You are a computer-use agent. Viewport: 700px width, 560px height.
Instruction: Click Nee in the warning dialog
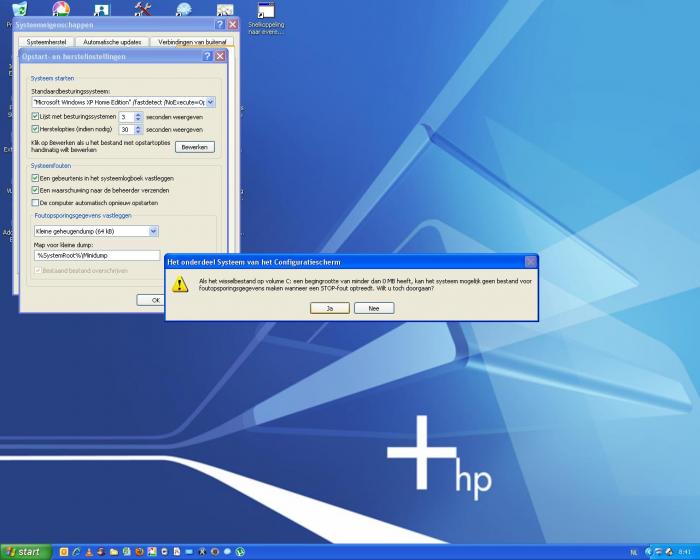point(374,308)
